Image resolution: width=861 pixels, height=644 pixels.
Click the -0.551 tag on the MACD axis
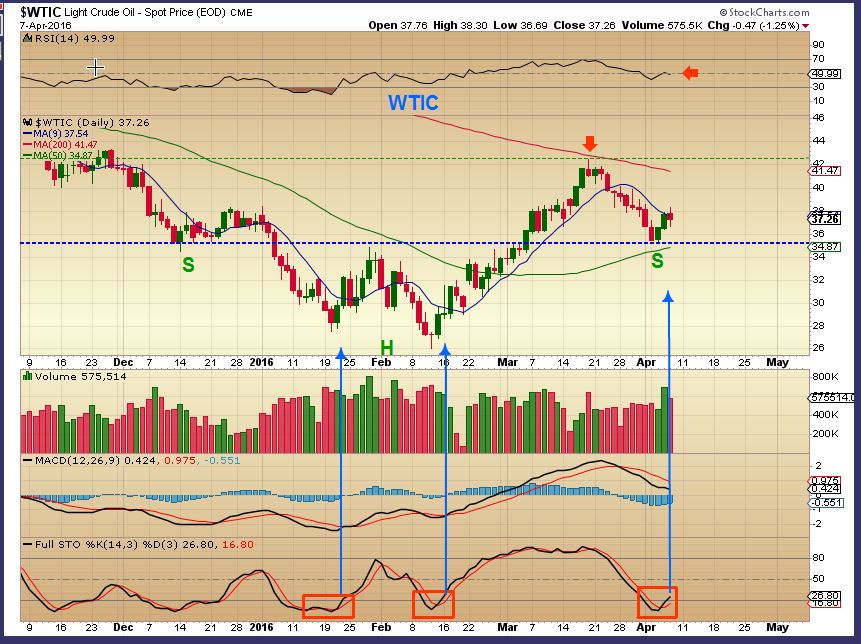point(827,502)
